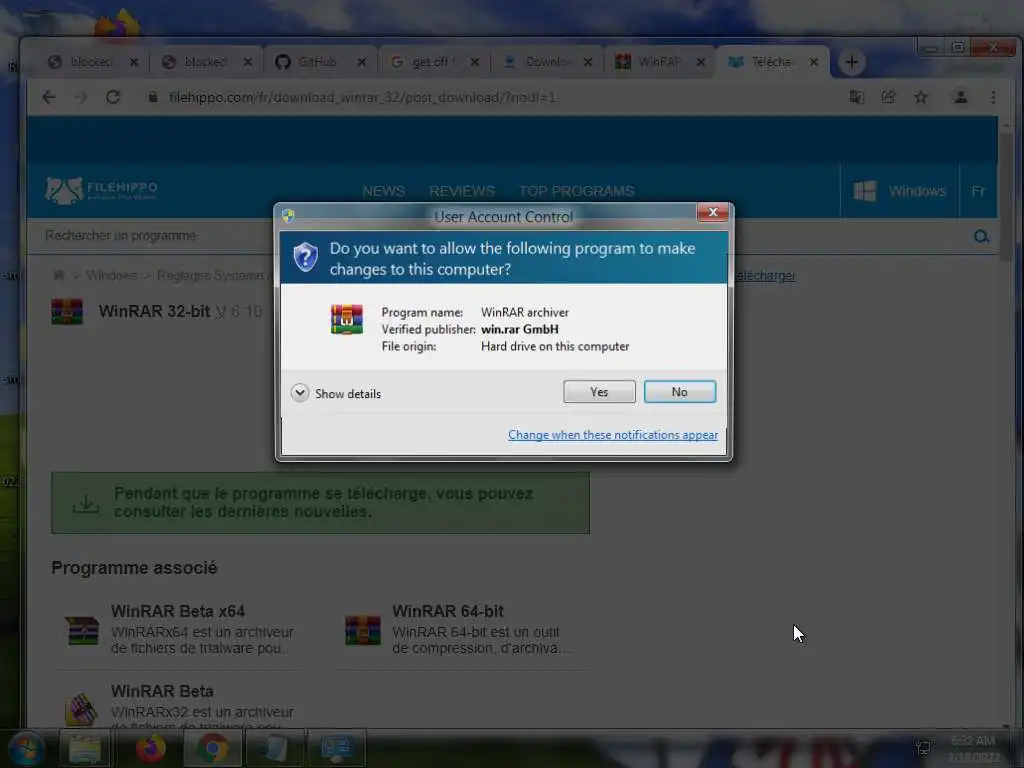
Task: Click the network tray icon
Action: click(x=923, y=748)
